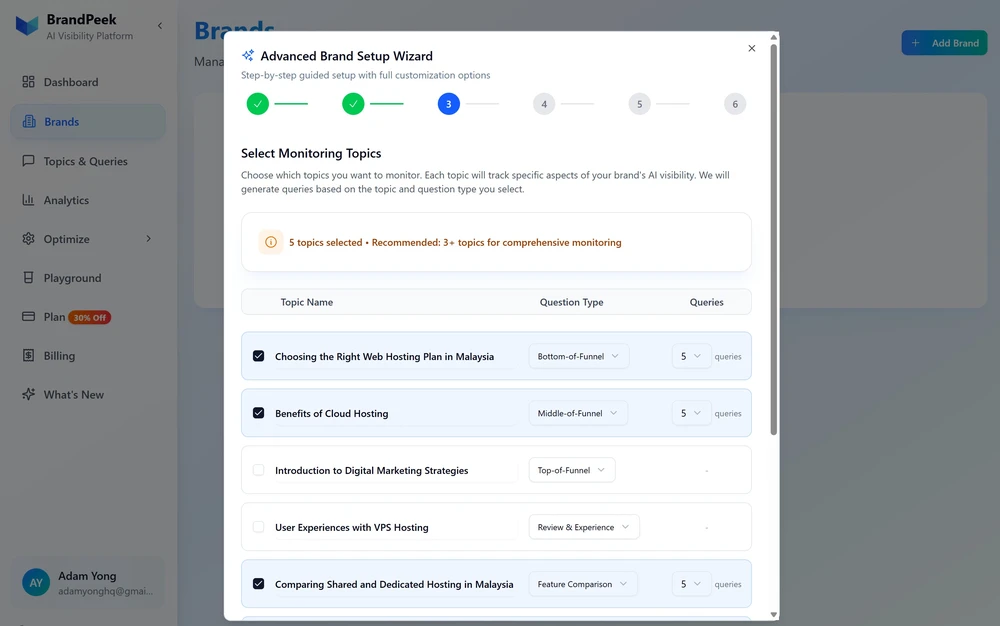Click the 30% Off plan badge
Viewport: 1000px width, 626px height.
pos(90,317)
